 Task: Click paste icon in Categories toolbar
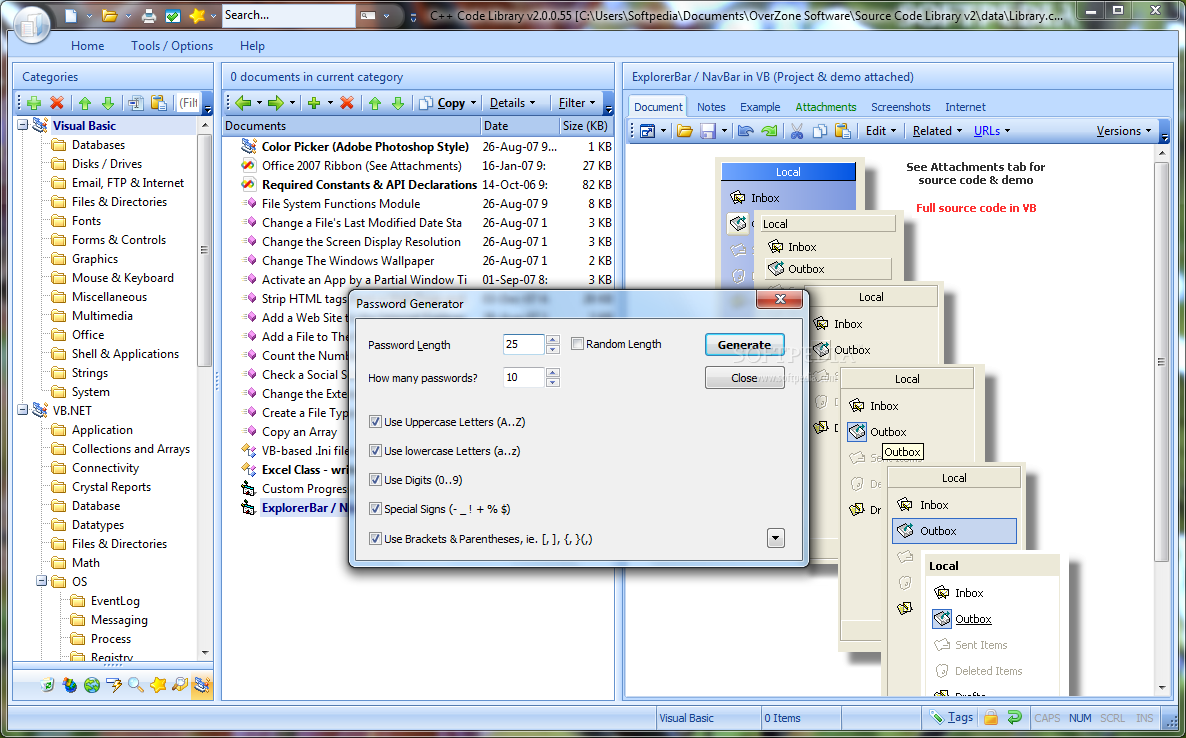coord(159,103)
